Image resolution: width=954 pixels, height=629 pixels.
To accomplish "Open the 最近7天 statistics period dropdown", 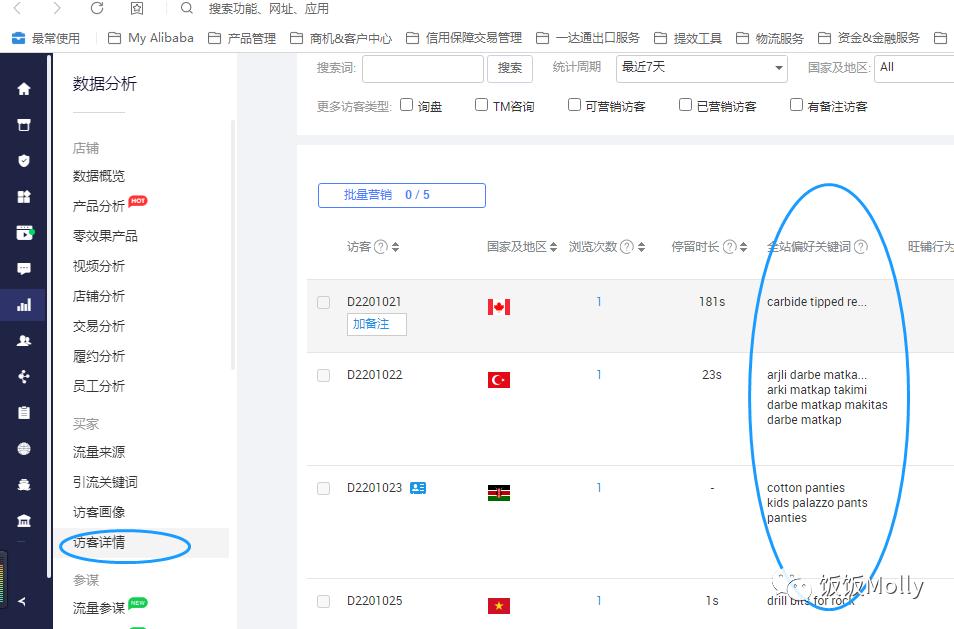I will click(x=700, y=70).
